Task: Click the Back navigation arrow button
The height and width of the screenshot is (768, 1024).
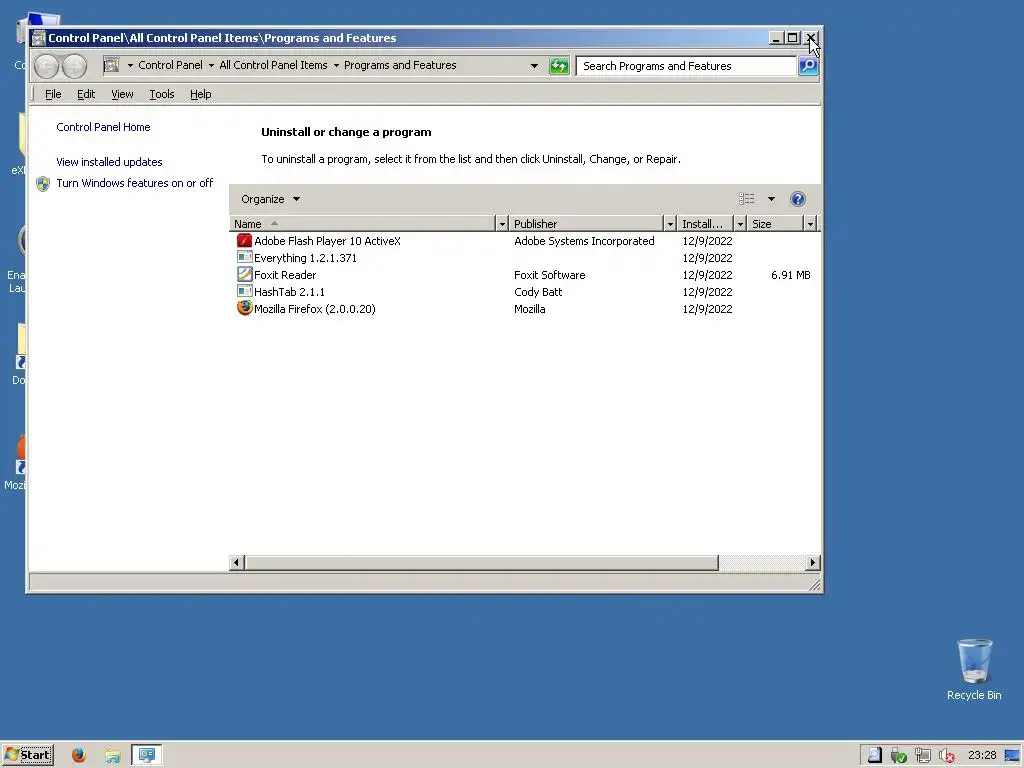Action: click(46, 66)
